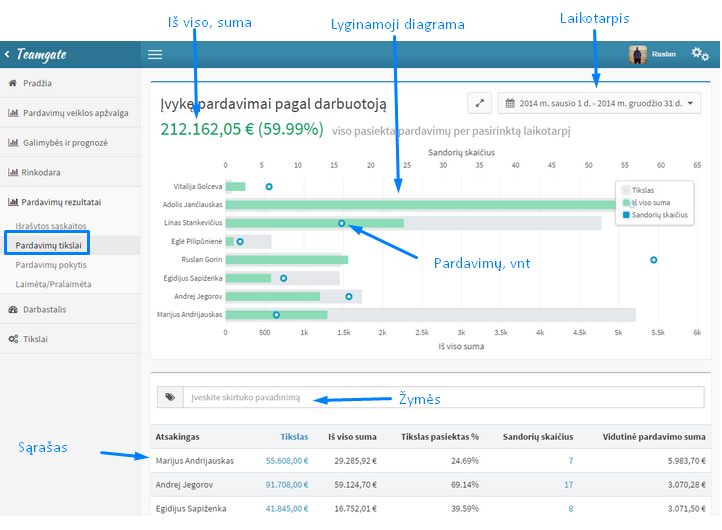Image resolution: width=722 pixels, height=530 pixels.
Task: Click Adolis Jančiauskas green bar in chart
Action: (420, 205)
